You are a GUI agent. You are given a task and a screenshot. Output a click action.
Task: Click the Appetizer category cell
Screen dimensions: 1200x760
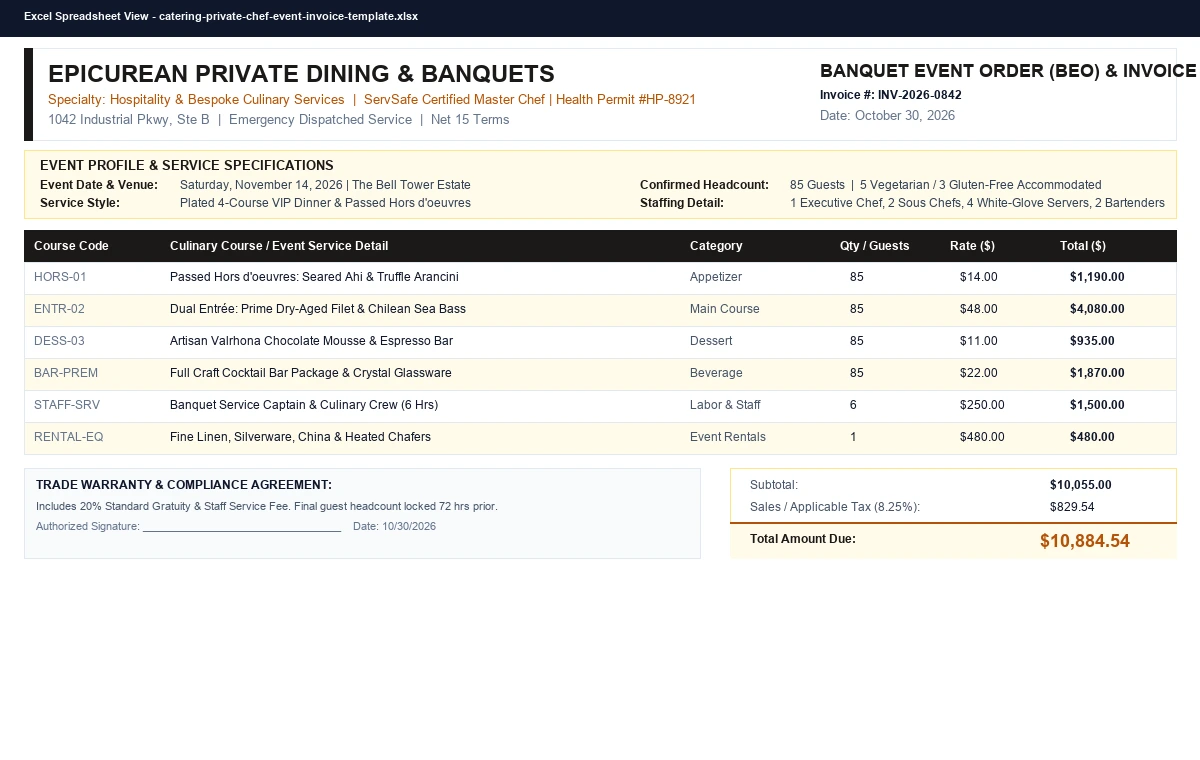pos(716,277)
